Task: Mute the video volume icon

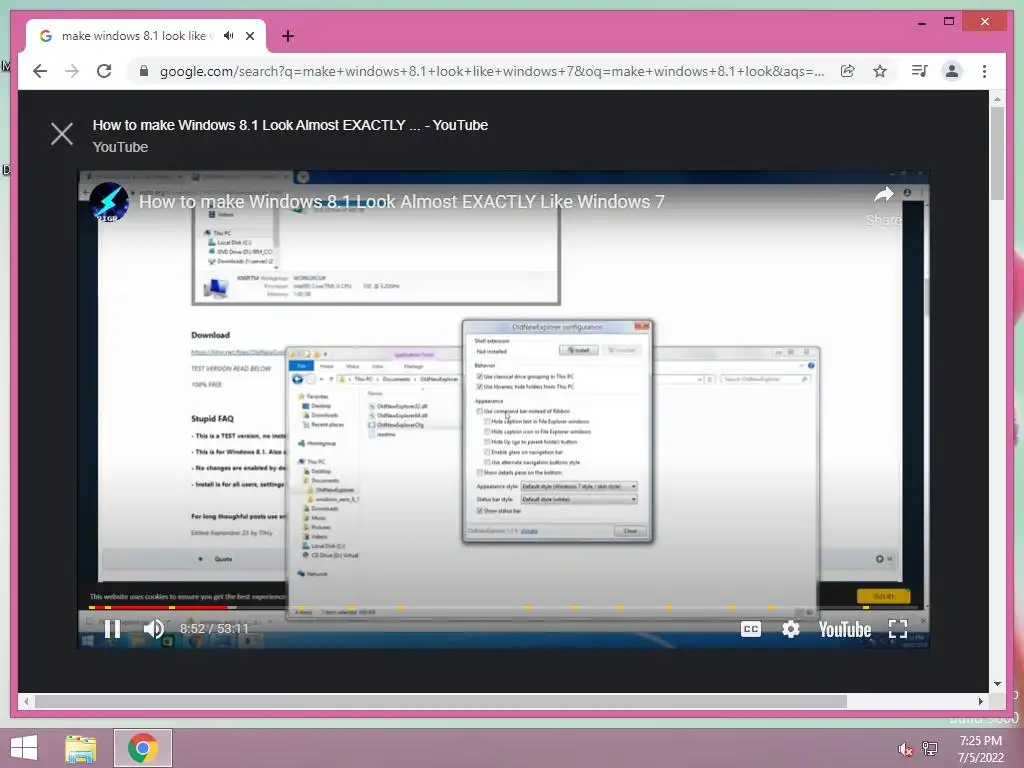Action: tap(154, 629)
